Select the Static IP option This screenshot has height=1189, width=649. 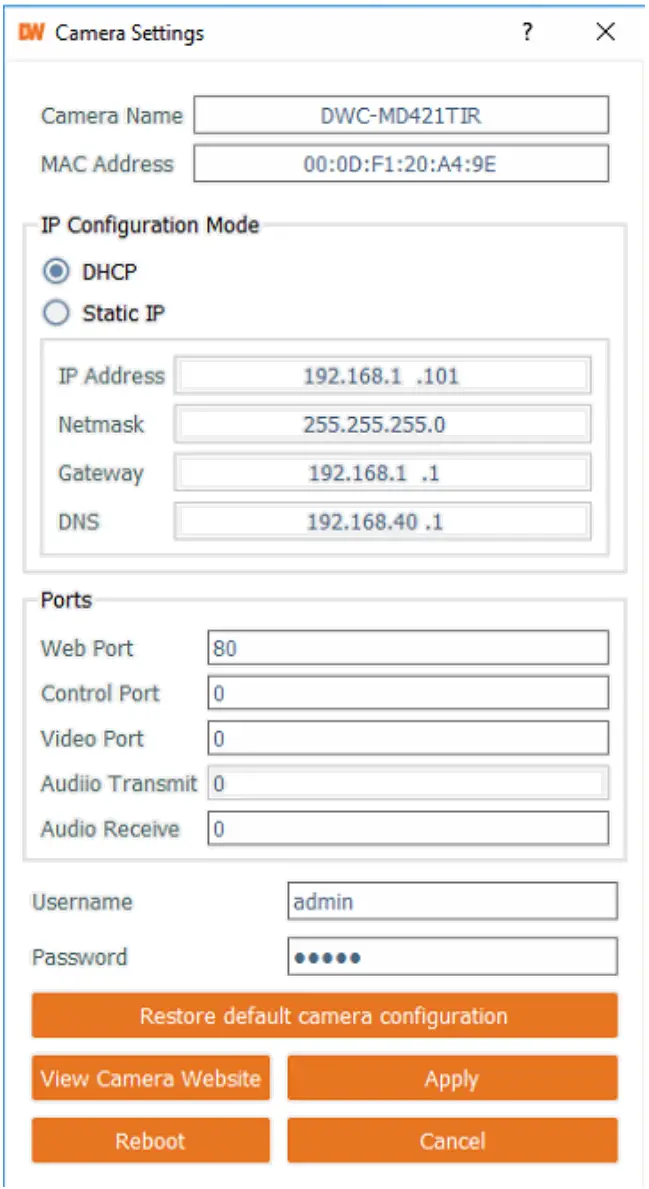[x=58, y=313]
